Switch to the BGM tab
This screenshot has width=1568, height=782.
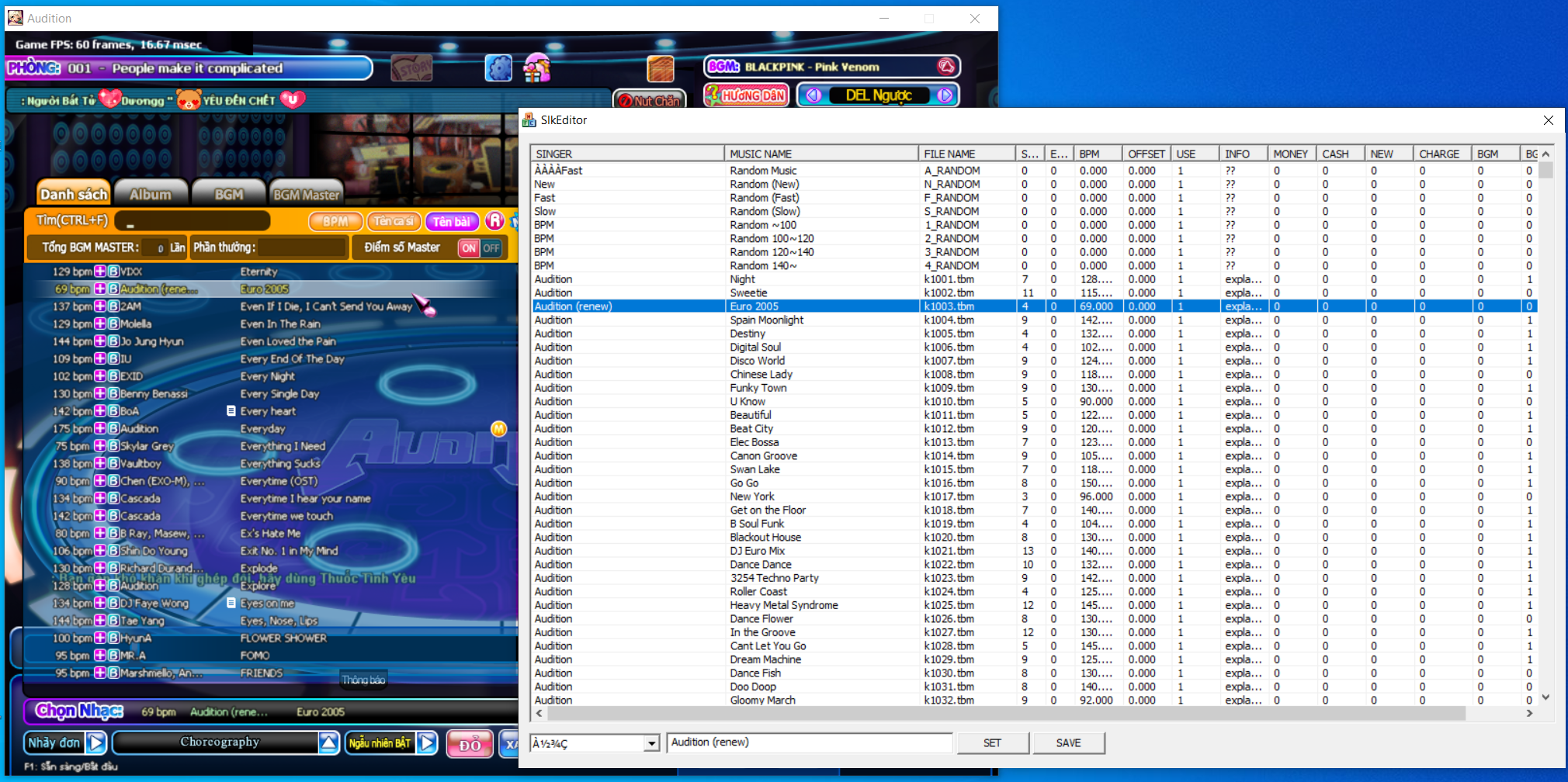click(x=228, y=193)
